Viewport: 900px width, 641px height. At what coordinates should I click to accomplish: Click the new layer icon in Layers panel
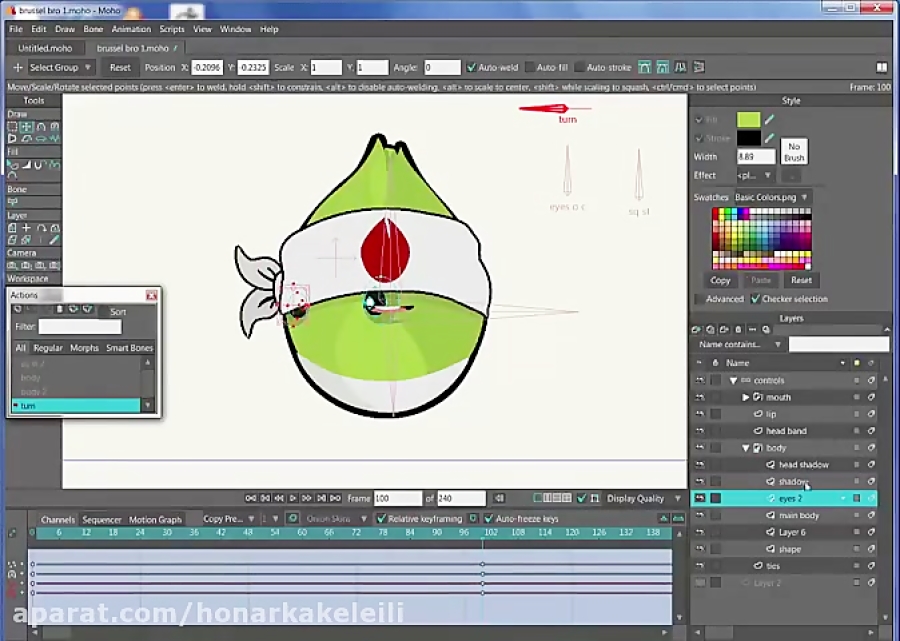[696, 329]
